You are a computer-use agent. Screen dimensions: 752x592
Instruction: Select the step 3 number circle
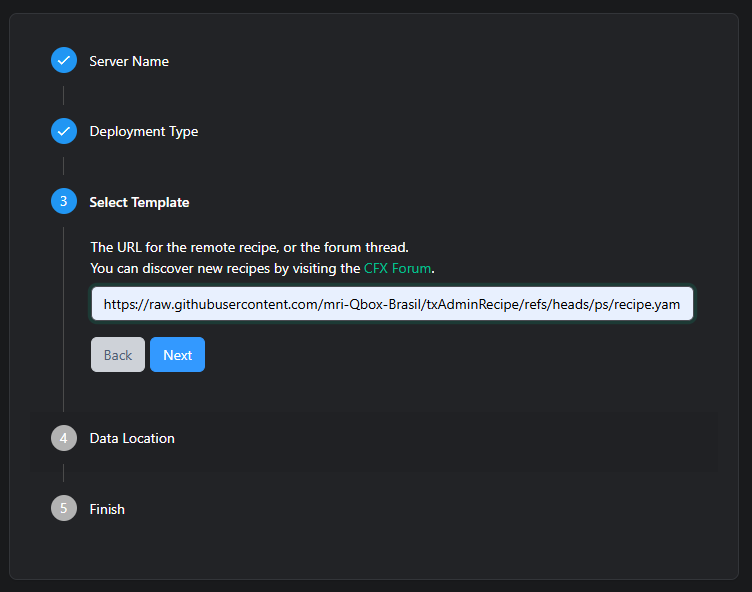(x=64, y=202)
